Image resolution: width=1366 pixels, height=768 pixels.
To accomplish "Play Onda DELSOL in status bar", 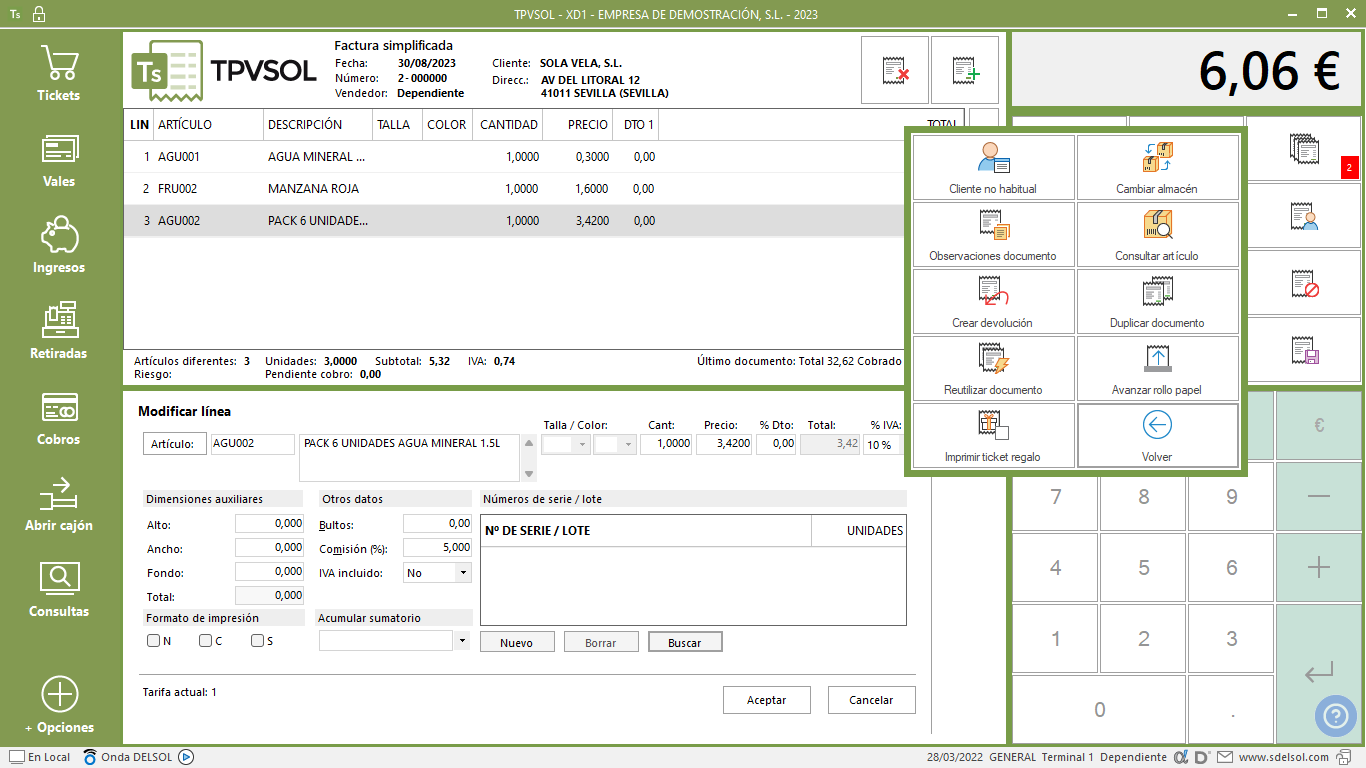I will point(186,757).
